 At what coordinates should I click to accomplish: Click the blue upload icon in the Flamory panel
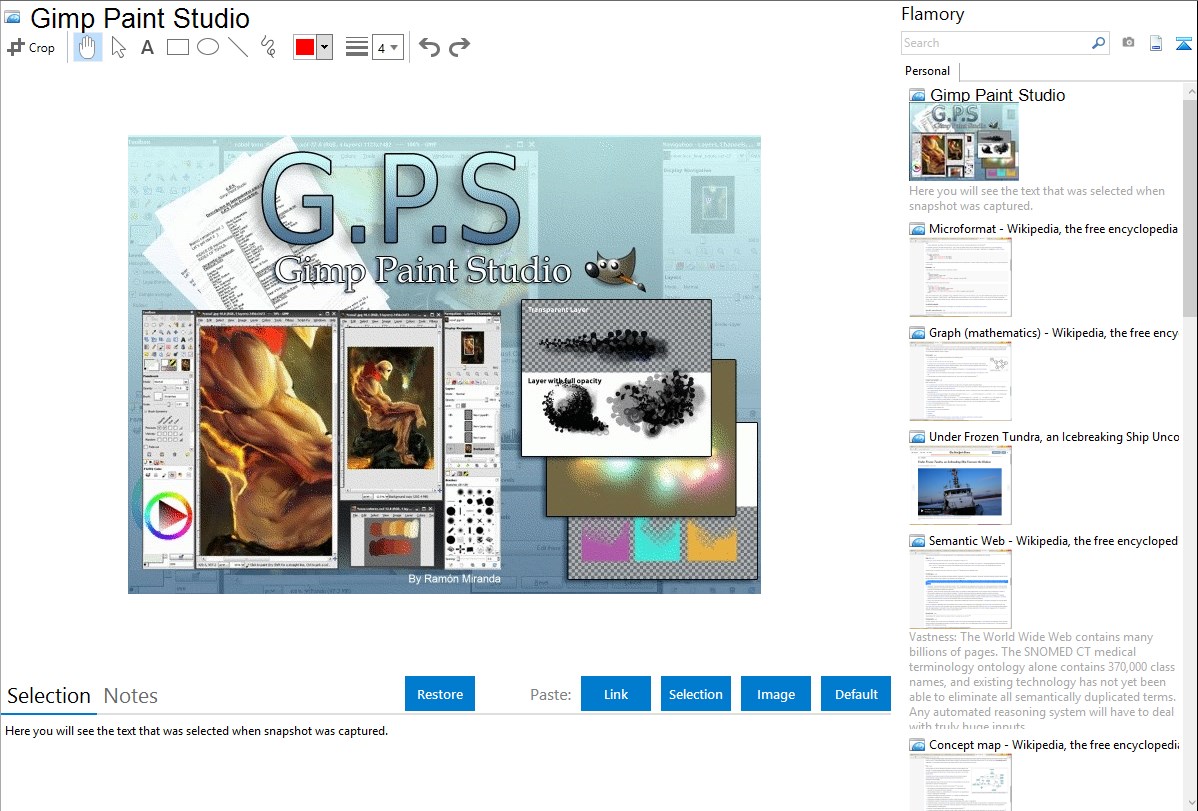coord(1183,43)
